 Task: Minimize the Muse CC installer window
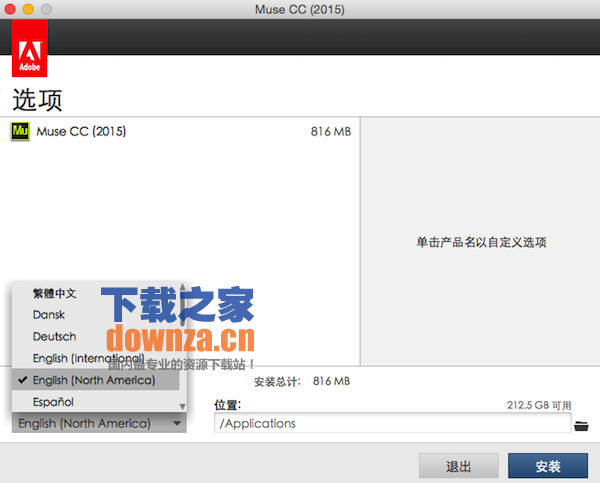(x=28, y=9)
